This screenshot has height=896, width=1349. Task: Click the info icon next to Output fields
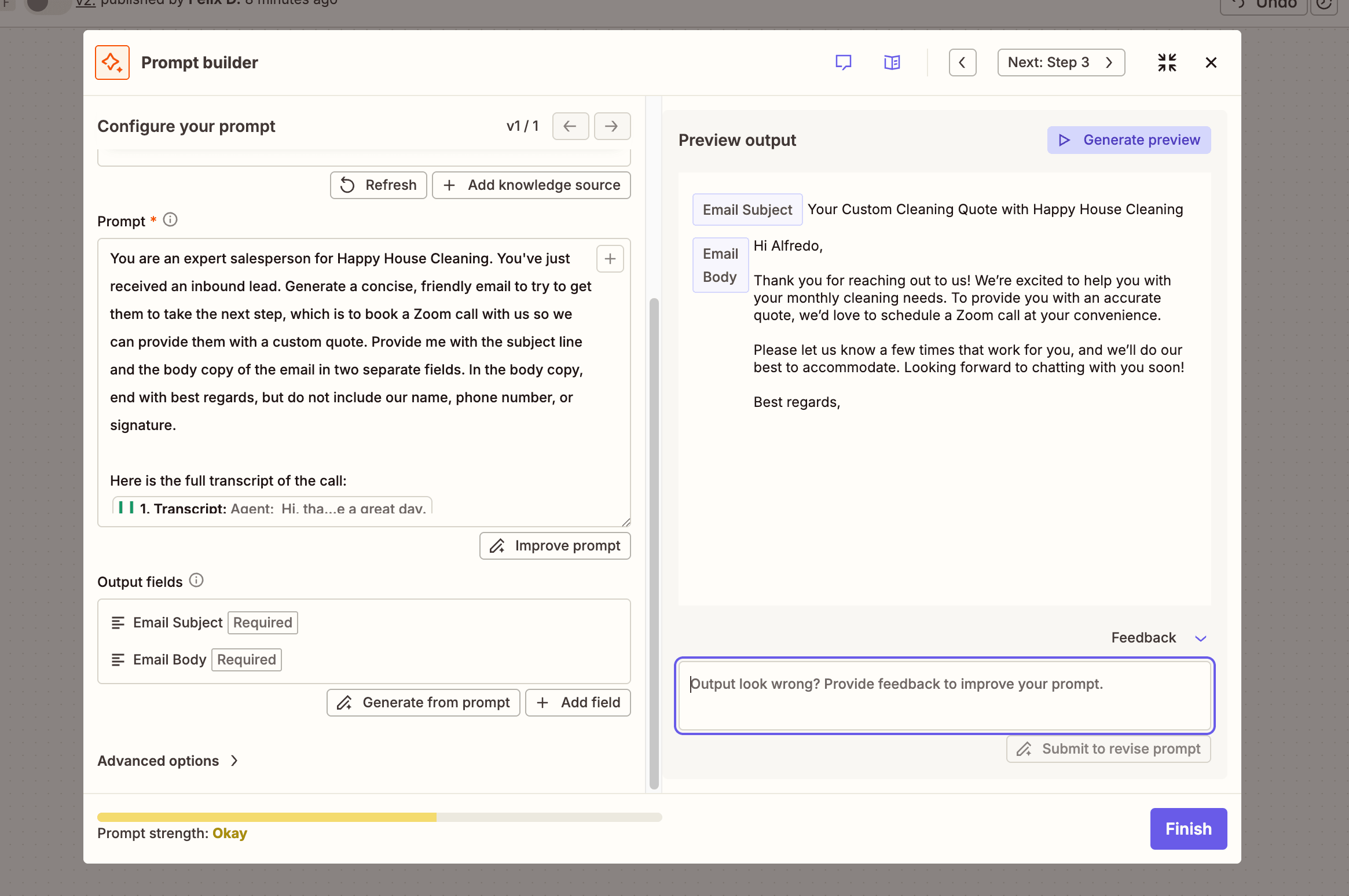tap(197, 581)
